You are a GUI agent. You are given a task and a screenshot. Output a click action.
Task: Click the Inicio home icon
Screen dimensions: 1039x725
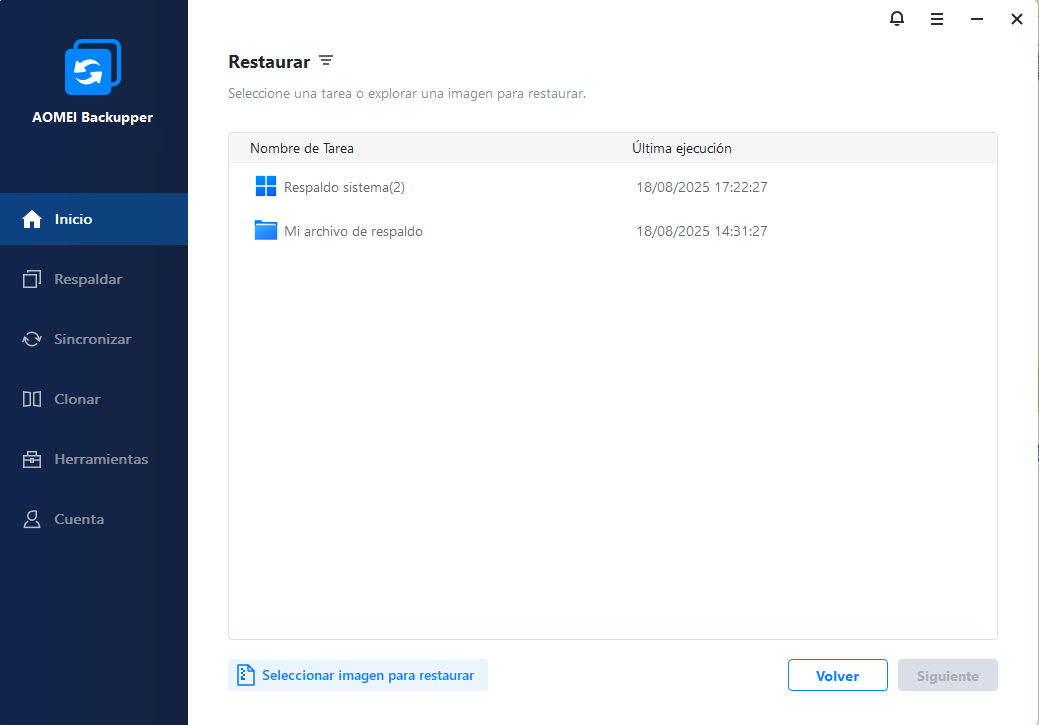coord(32,219)
